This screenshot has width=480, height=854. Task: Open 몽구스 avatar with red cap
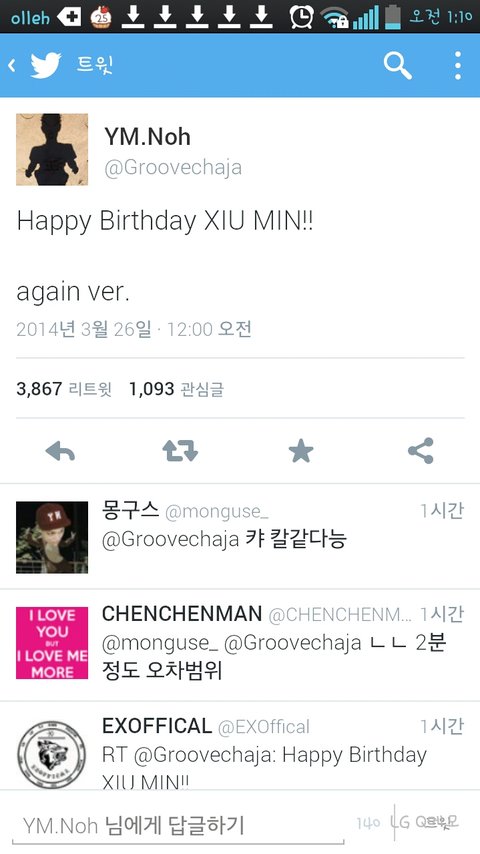52,537
